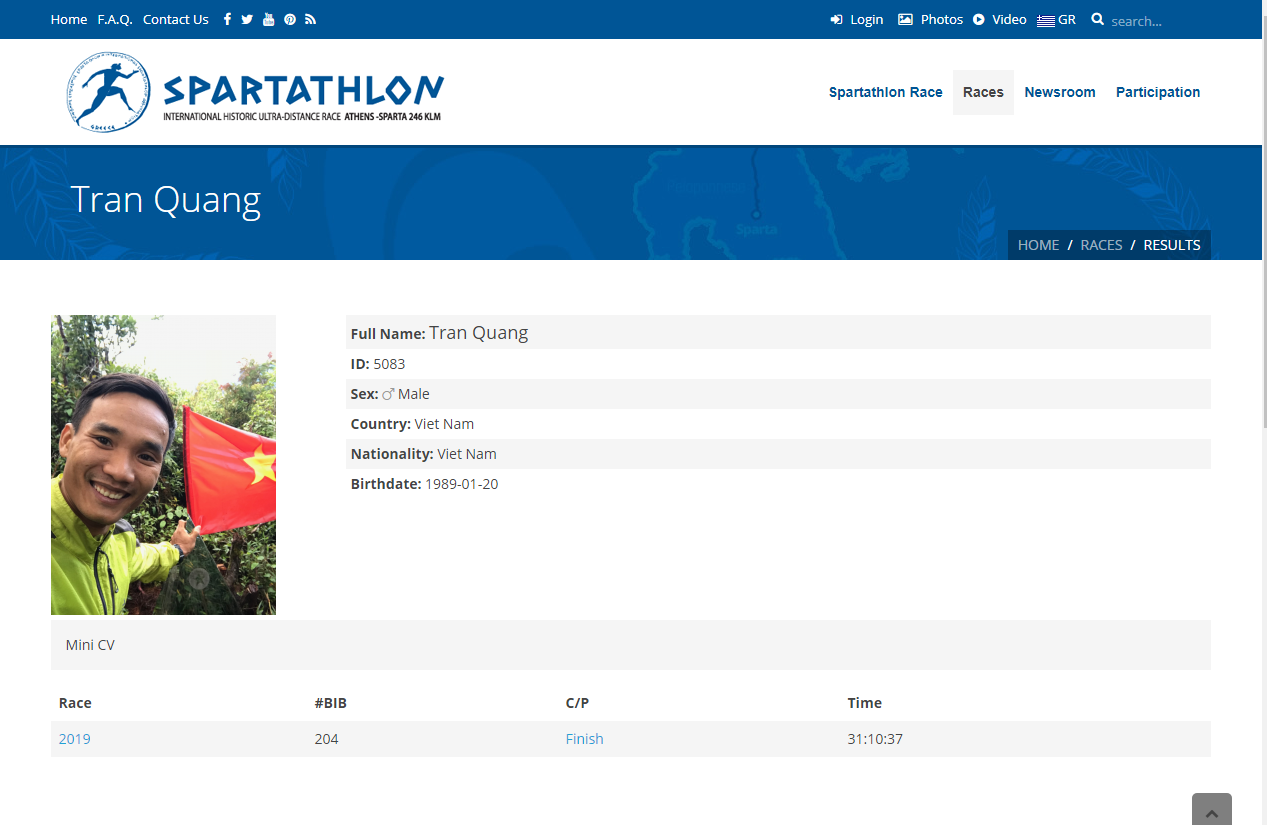Screen dimensions: 1267x825
Task: Open the Spartathlon Race menu
Action: (x=885, y=92)
